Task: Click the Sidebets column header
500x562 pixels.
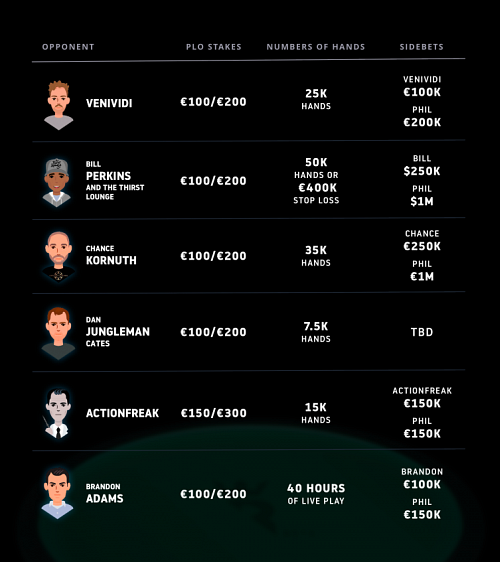Action: pyautogui.click(x=422, y=47)
